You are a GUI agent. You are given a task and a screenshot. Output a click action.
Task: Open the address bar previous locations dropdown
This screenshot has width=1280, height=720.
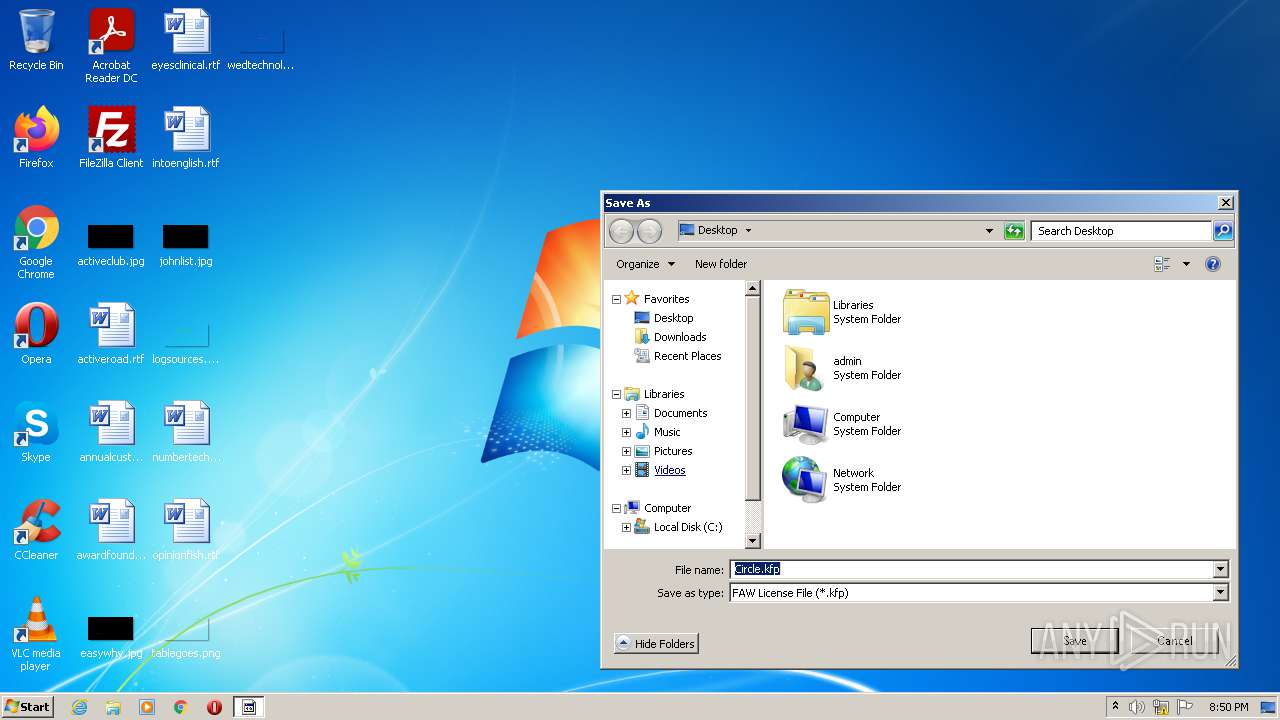coord(989,231)
